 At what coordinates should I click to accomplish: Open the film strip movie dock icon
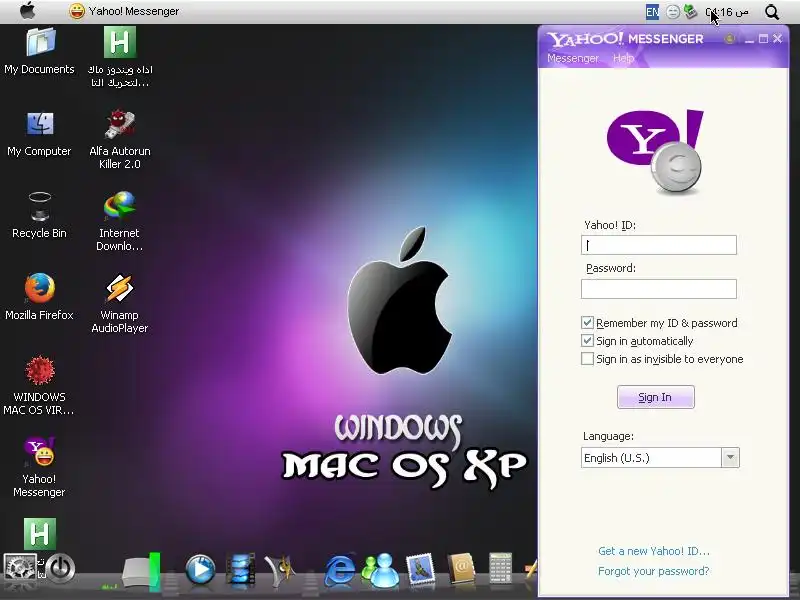[240, 569]
